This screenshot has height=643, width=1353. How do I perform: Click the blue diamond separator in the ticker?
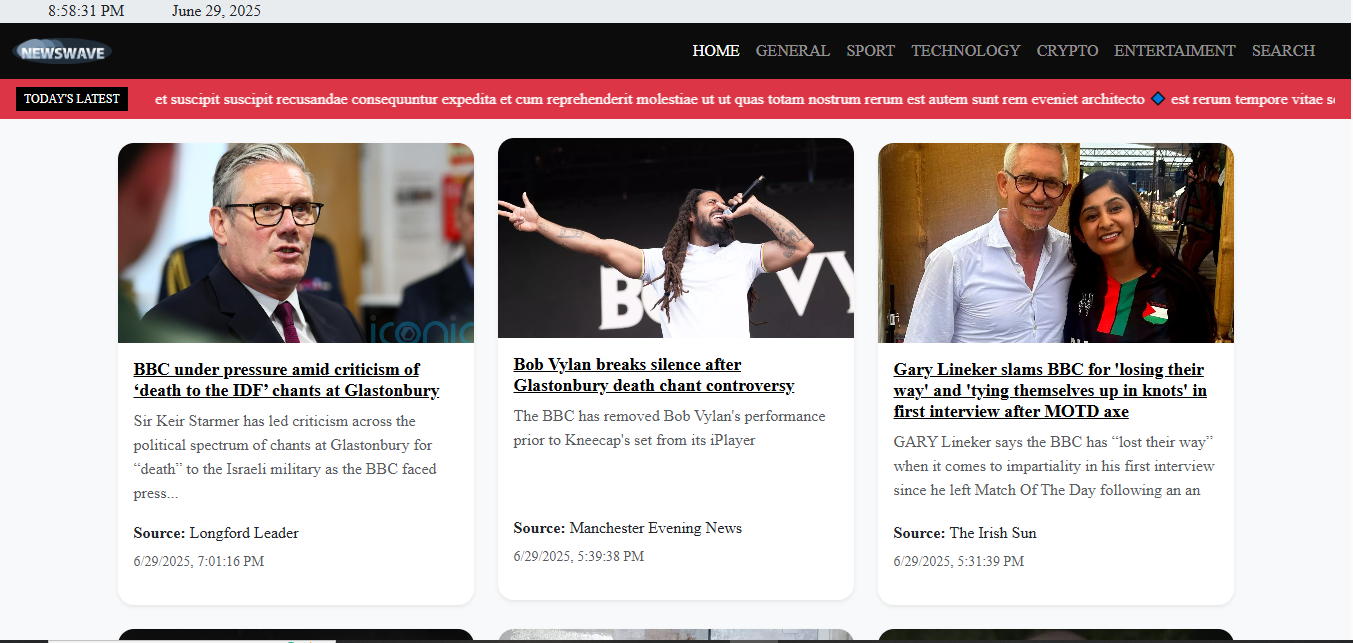[1158, 98]
